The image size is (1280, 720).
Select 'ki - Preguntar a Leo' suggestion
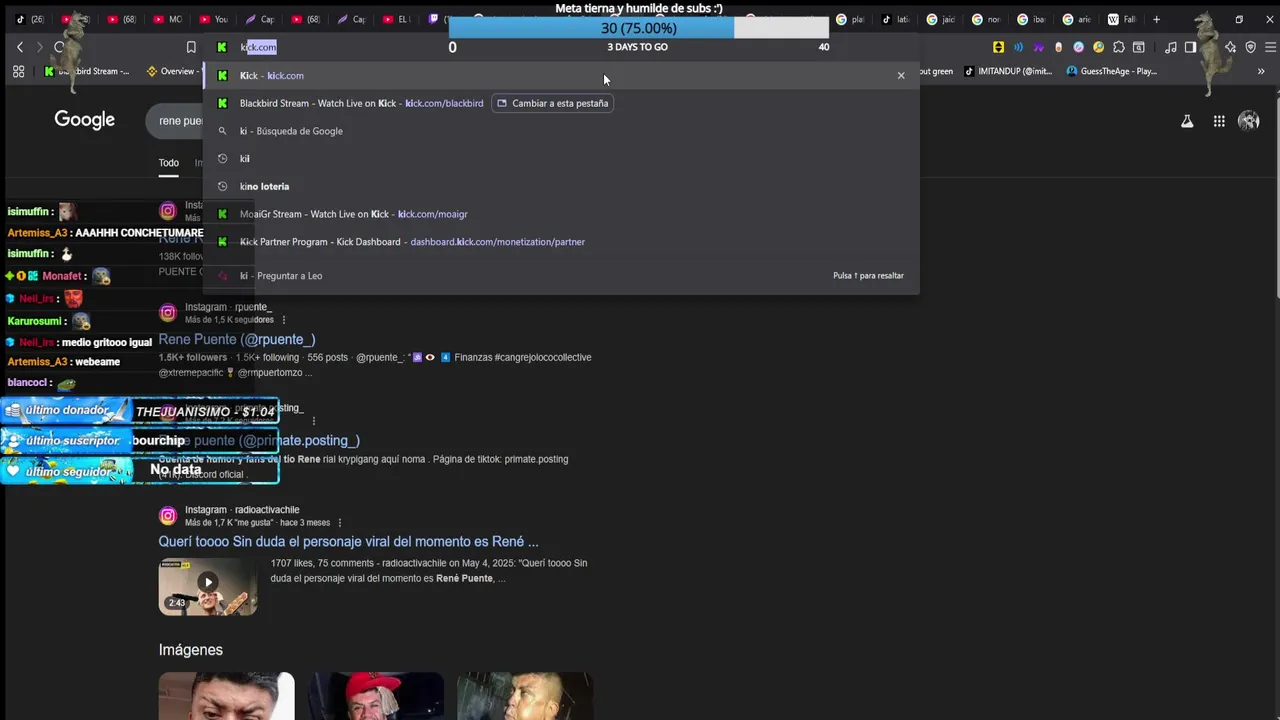560,276
